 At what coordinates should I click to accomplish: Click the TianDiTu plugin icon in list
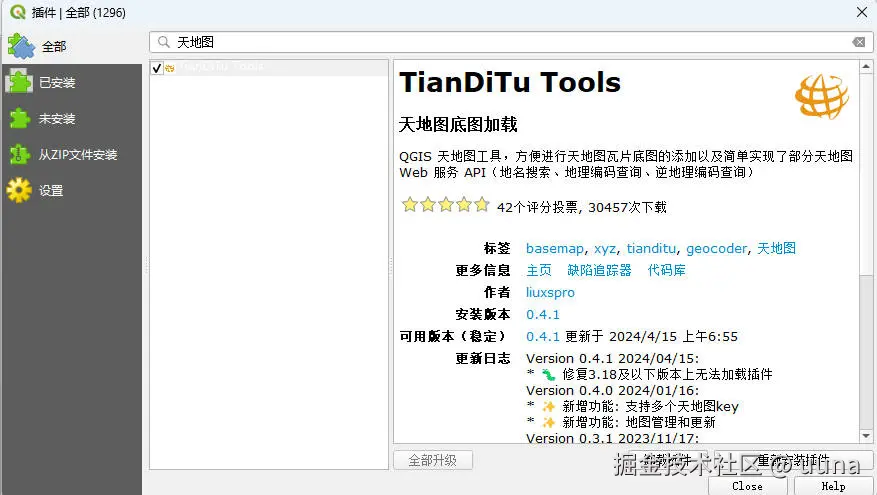pyautogui.click(x=169, y=68)
